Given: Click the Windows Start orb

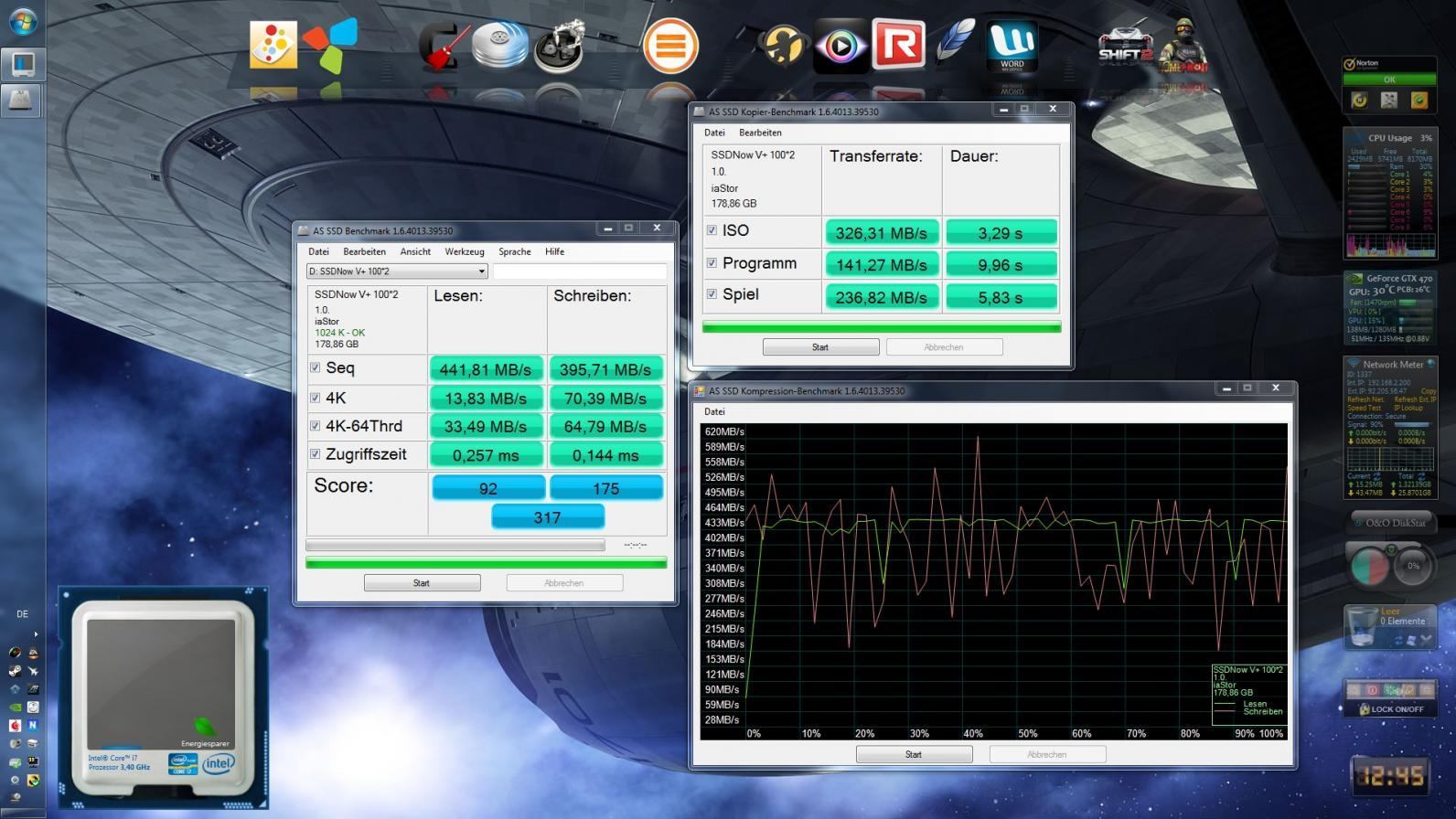Looking at the screenshot, I should click(22, 21).
